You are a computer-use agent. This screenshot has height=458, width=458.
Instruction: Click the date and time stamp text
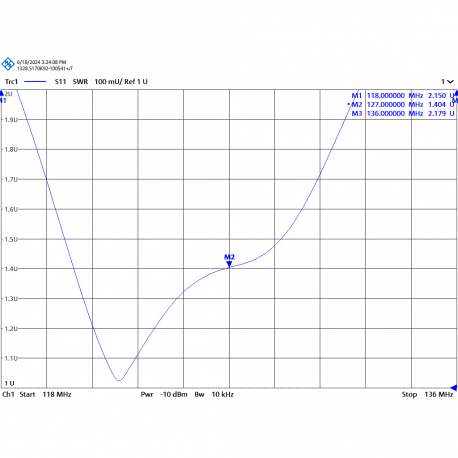(x=41, y=62)
